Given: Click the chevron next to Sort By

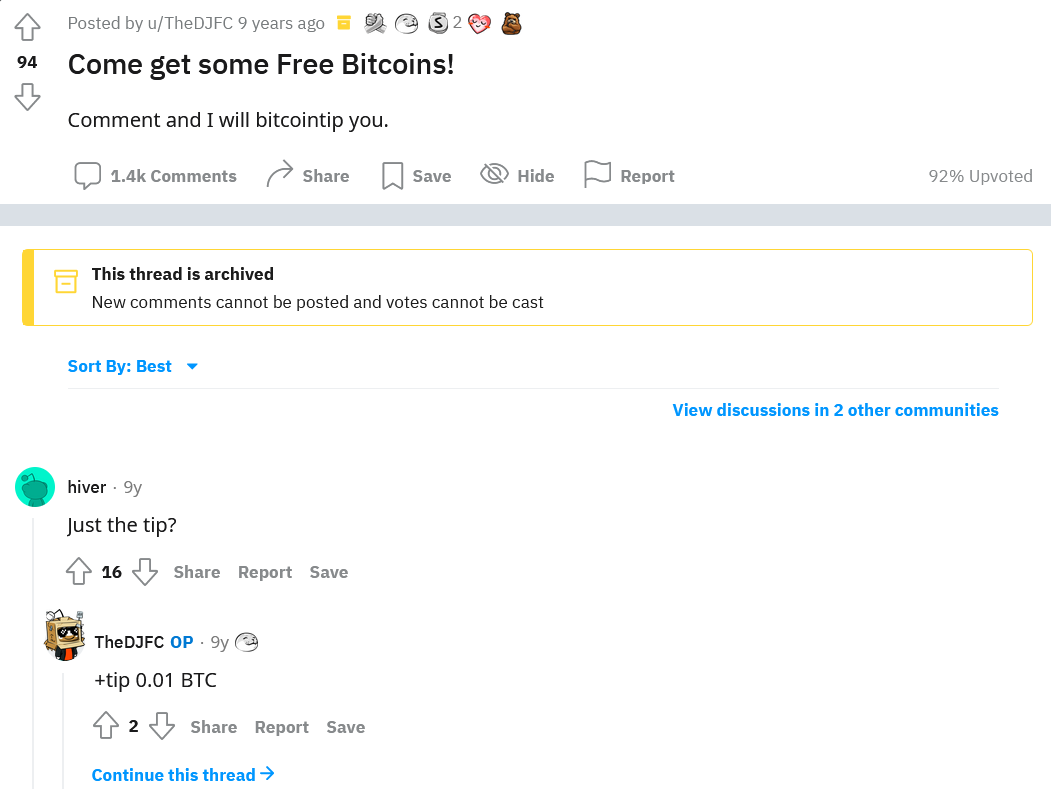Looking at the screenshot, I should point(192,366).
